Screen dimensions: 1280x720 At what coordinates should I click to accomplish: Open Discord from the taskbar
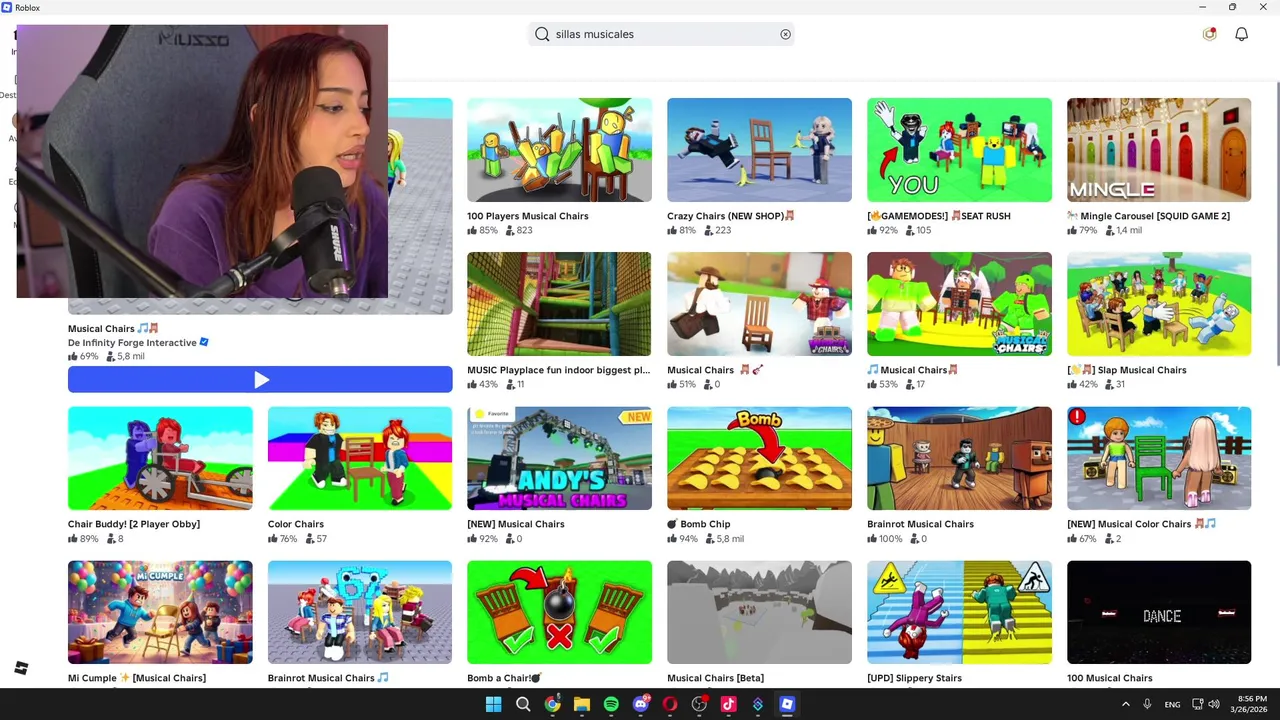(x=641, y=704)
